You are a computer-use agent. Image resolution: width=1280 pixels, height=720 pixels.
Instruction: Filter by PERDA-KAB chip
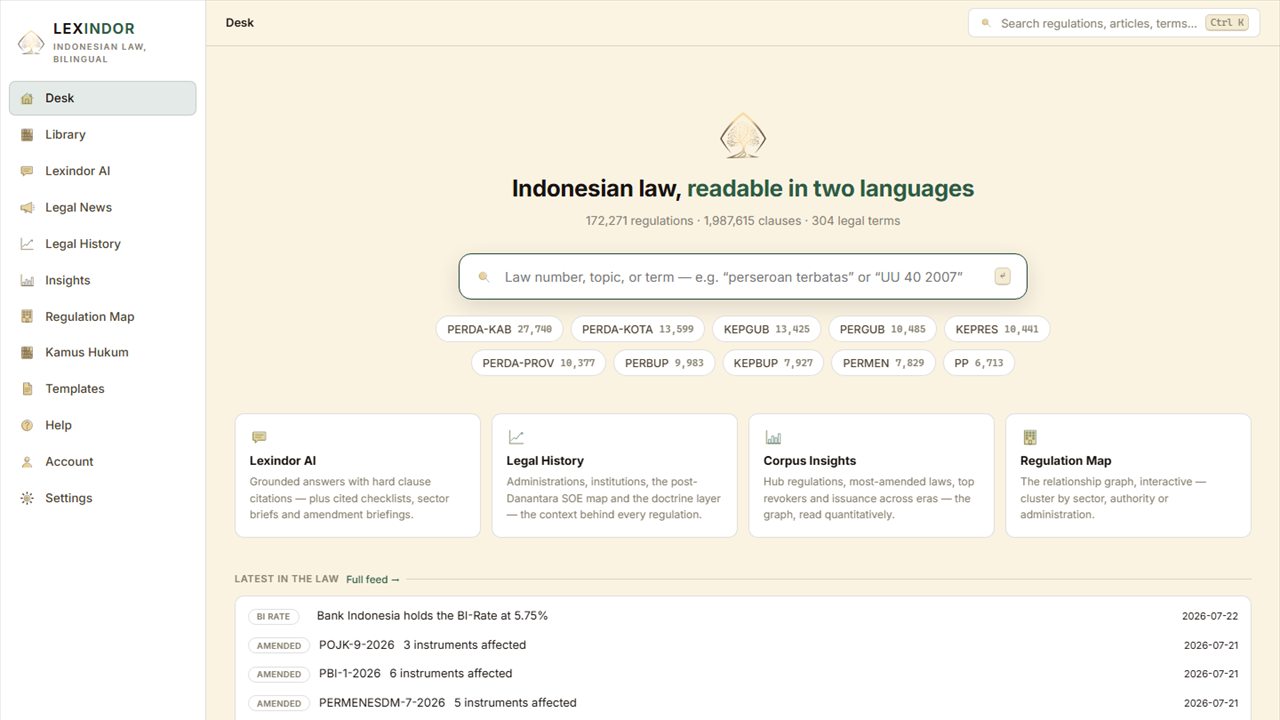(499, 329)
